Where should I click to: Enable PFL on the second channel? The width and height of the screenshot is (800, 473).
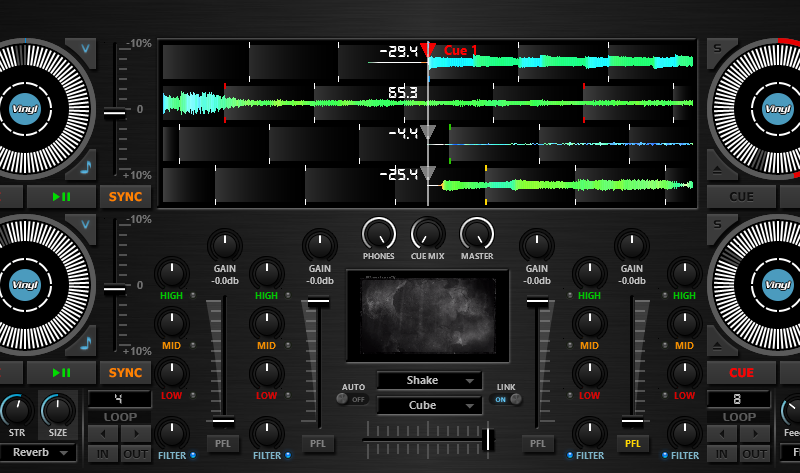pos(318,443)
